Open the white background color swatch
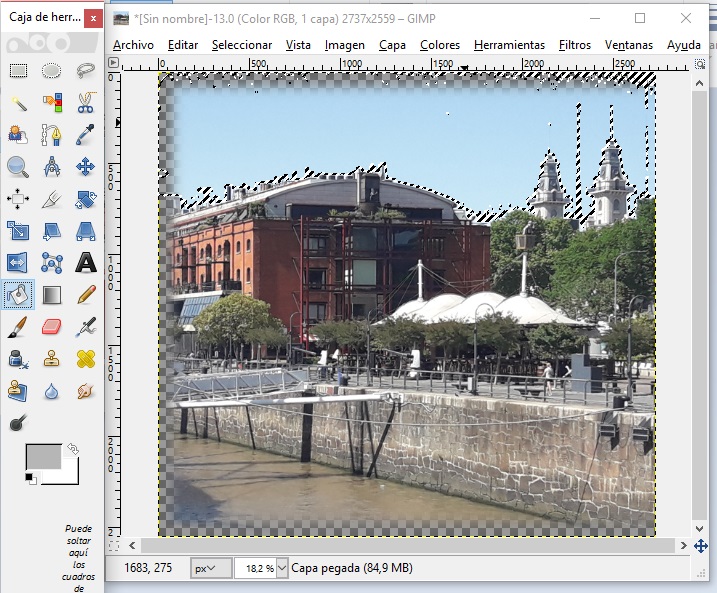This screenshot has width=717, height=593. tap(69, 475)
